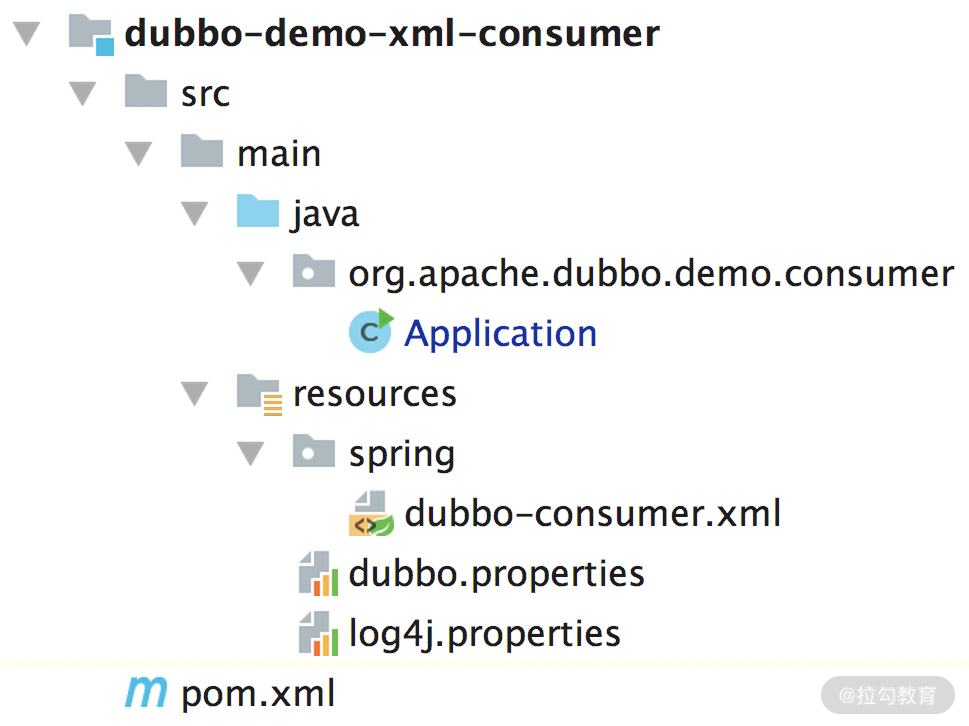
Task: Click the blue java source folder icon
Action: (x=257, y=213)
